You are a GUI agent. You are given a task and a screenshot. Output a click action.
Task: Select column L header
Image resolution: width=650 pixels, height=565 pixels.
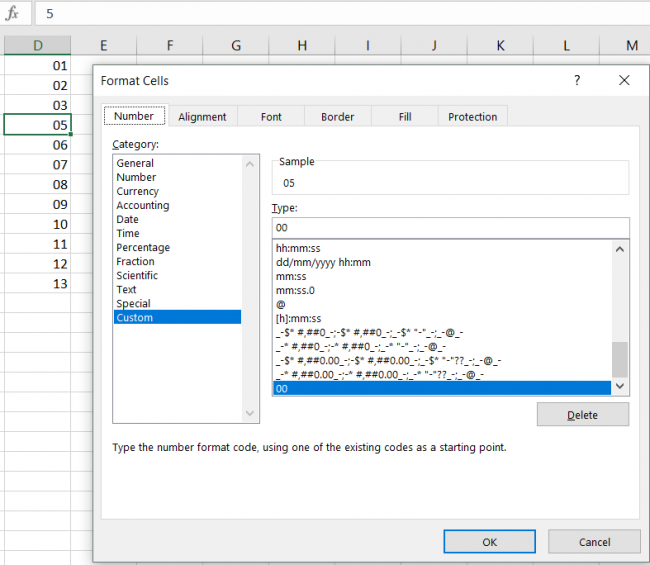(566, 45)
